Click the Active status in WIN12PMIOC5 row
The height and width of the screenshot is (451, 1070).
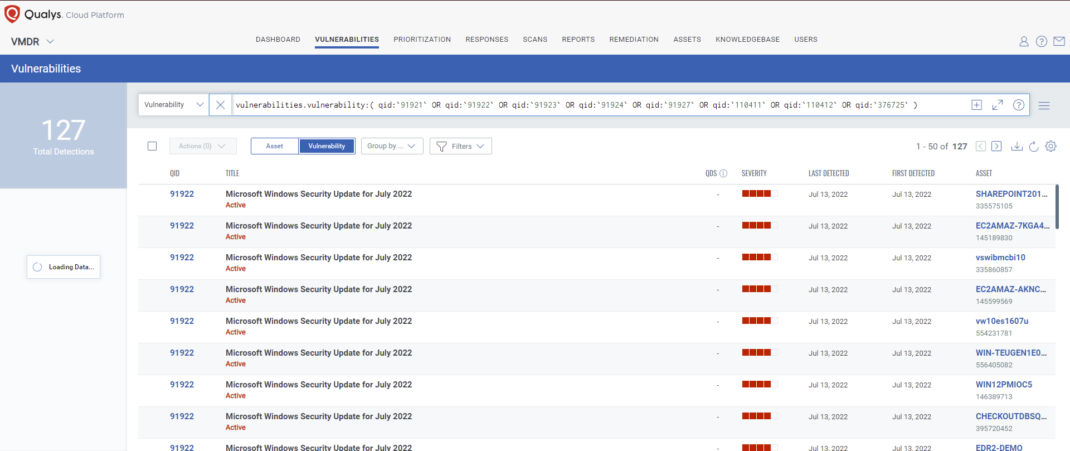(x=235, y=396)
